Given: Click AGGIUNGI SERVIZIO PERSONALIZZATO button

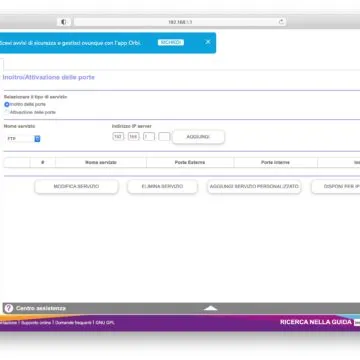Looking at the screenshot, I should click(254, 187).
